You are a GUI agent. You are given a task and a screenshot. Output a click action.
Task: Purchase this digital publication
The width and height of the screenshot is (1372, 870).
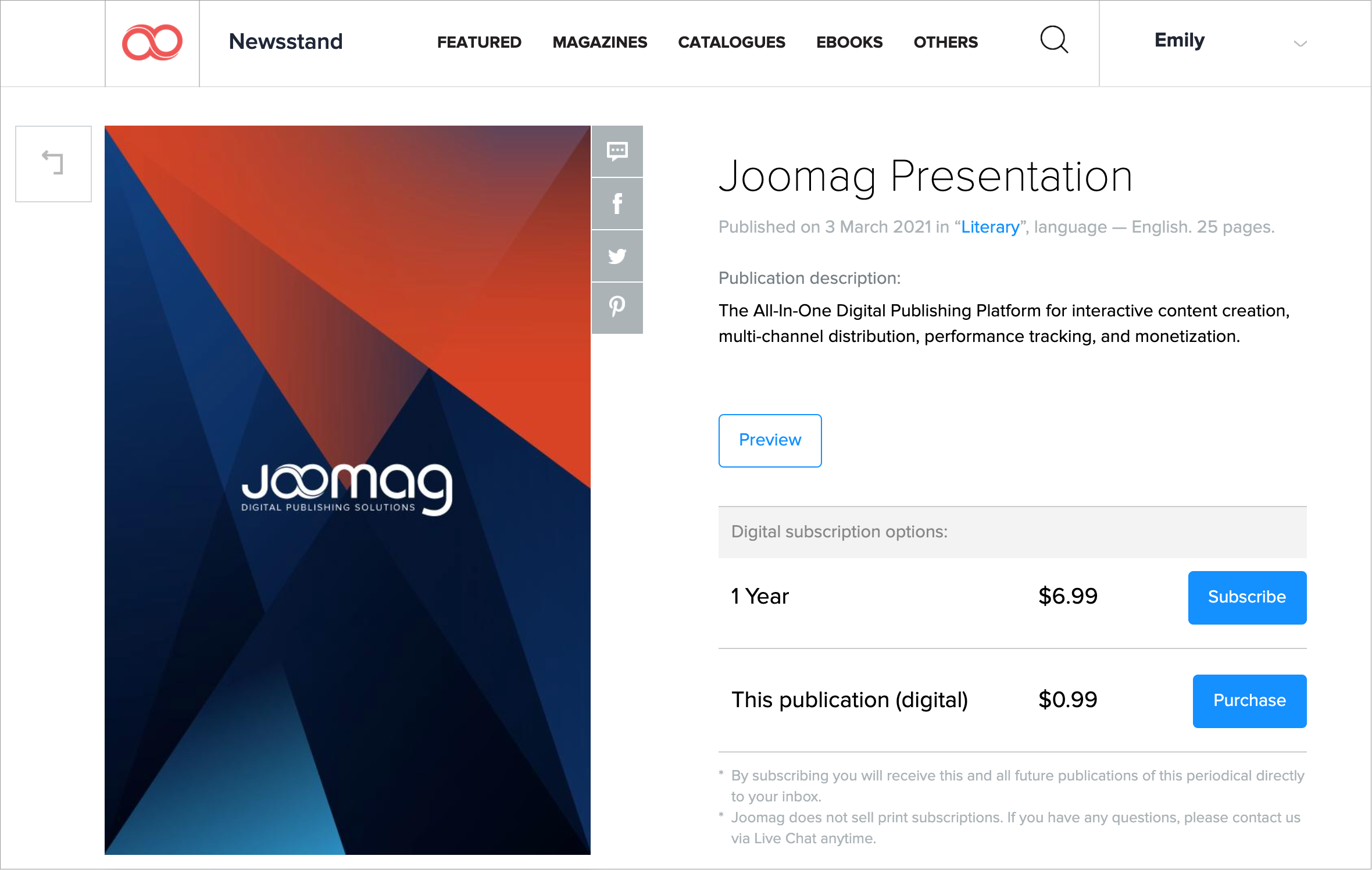tap(1249, 701)
